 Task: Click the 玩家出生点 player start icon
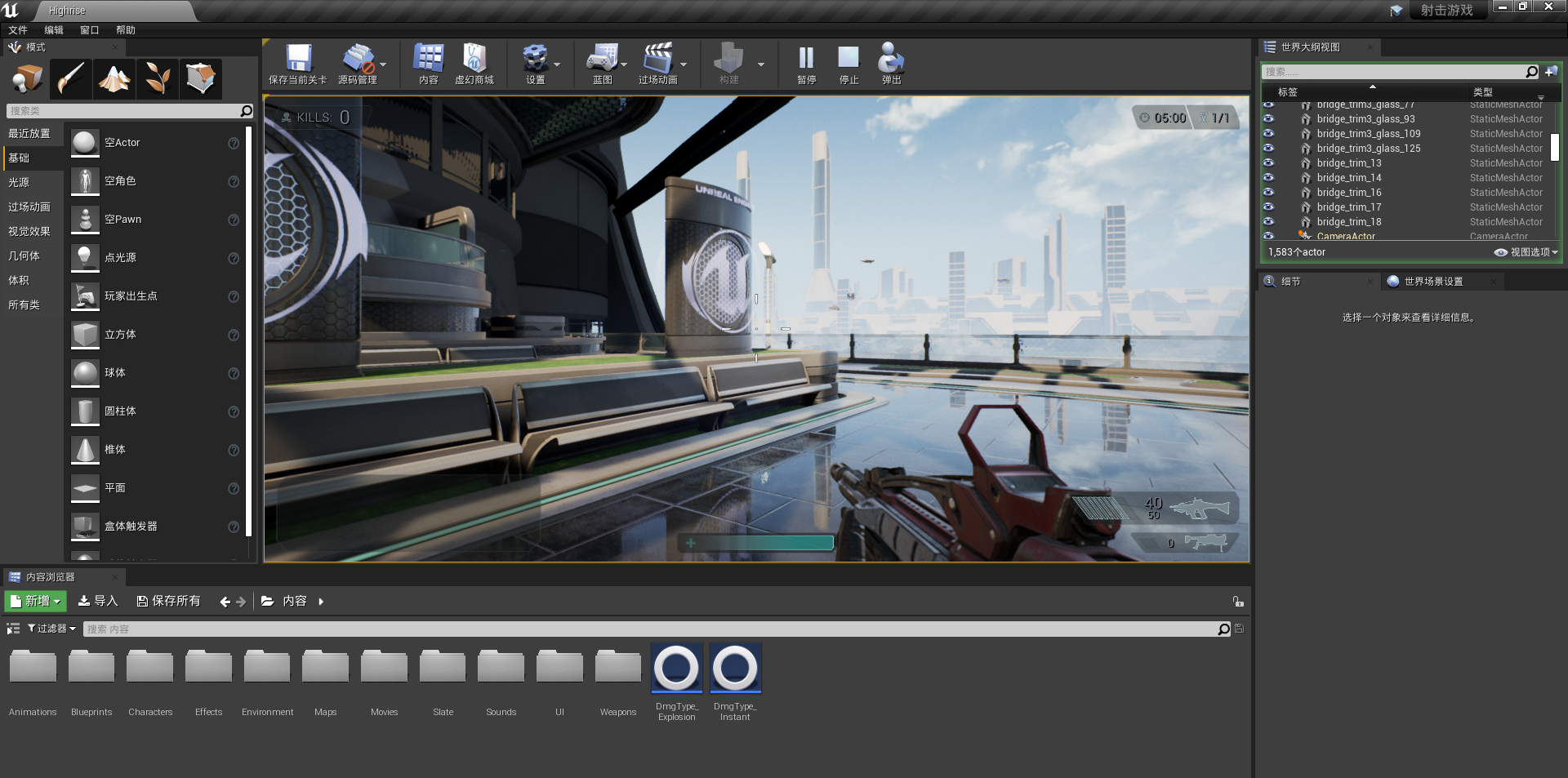click(85, 296)
